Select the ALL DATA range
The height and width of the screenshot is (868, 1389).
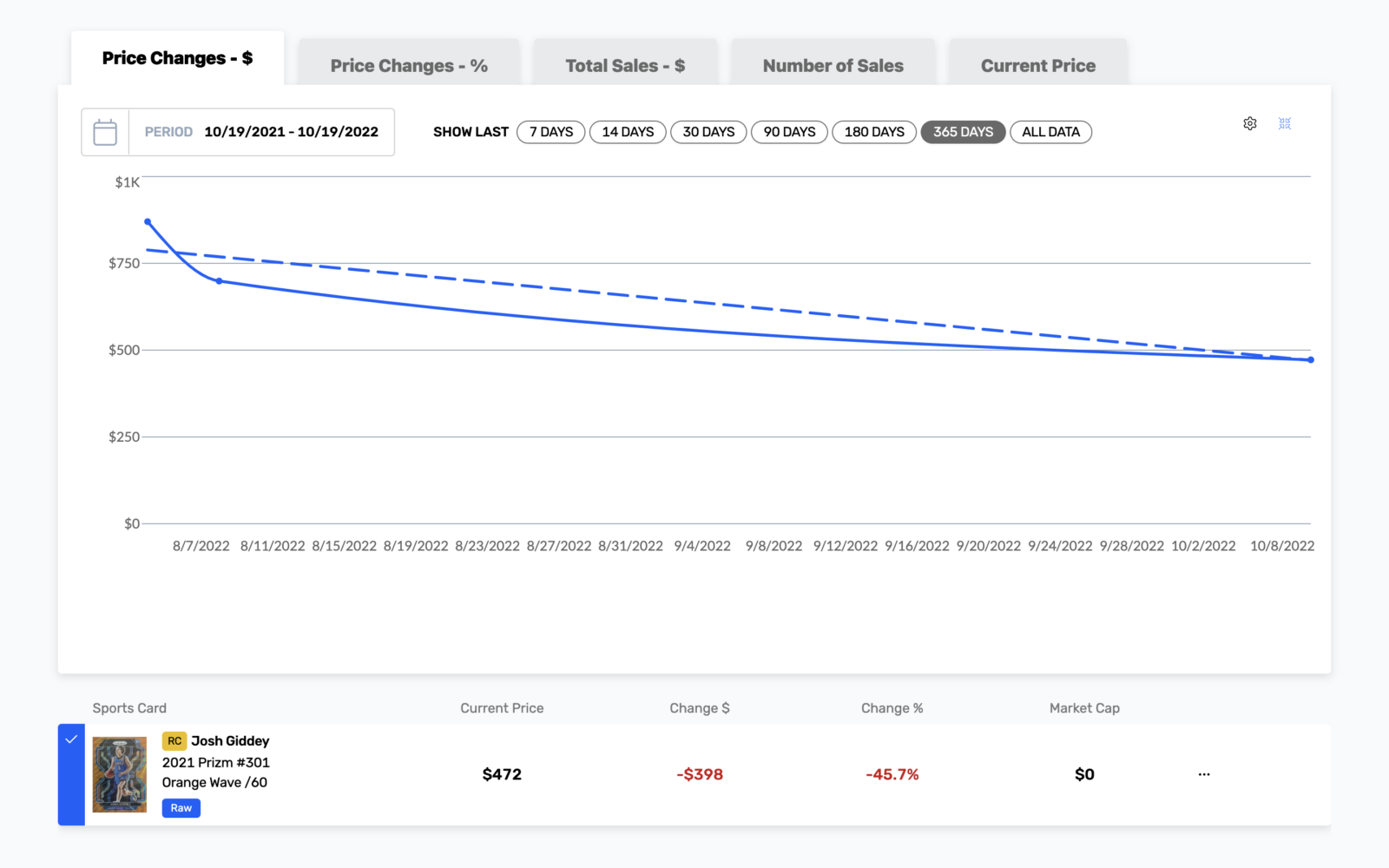(1050, 132)
